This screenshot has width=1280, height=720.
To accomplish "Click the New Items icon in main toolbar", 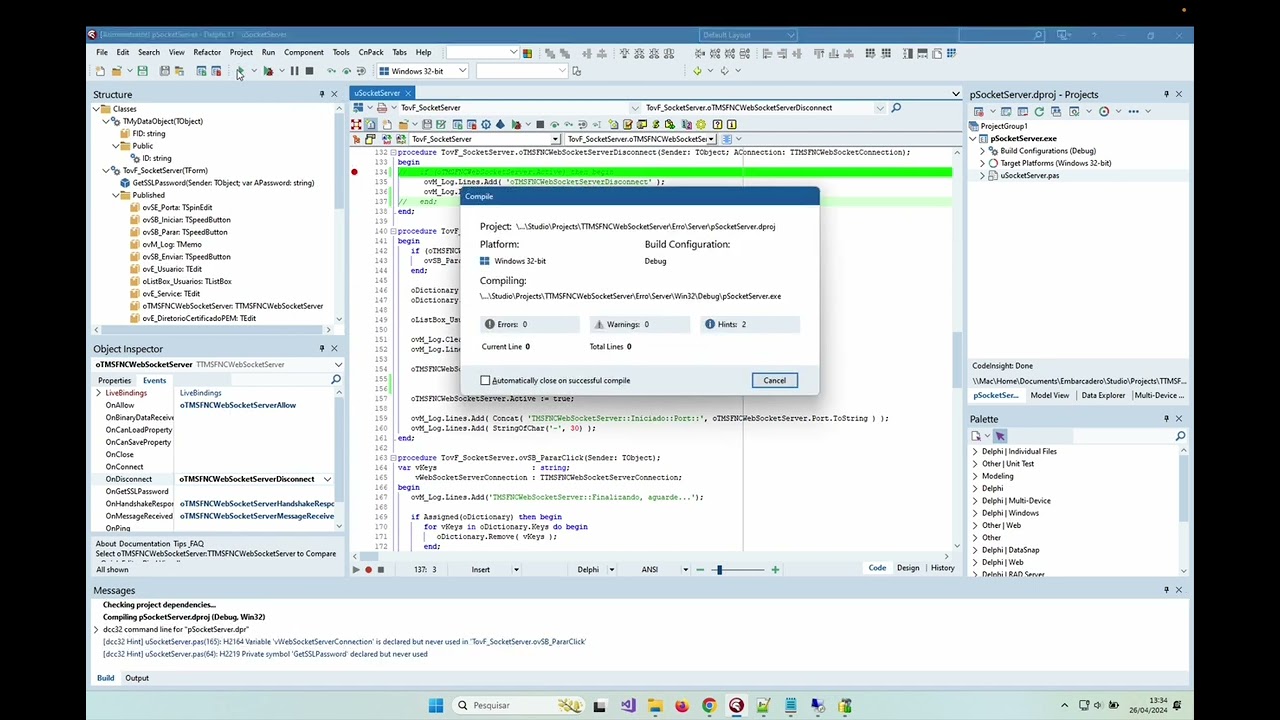I will click(x=100, y=71).
